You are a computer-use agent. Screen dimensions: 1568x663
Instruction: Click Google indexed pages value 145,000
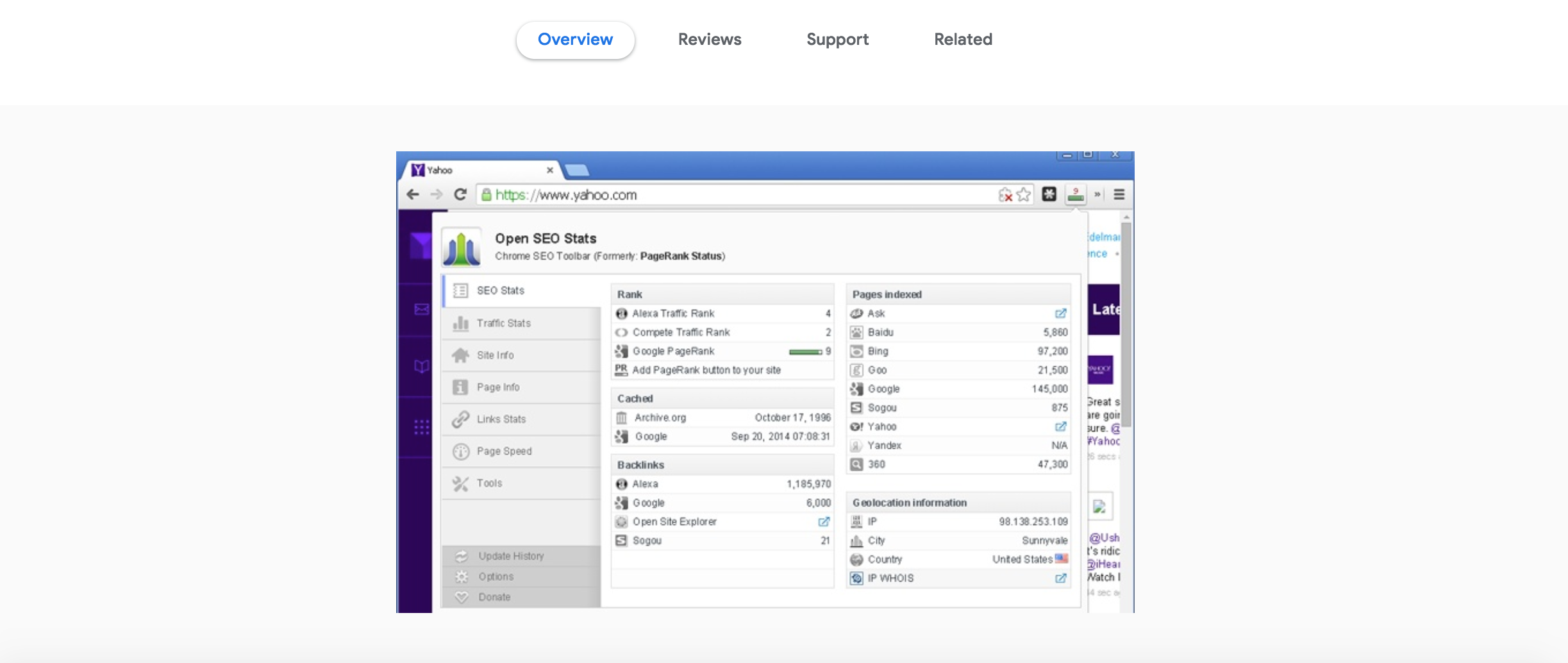pyautogui.click(x=1050, y=389)
